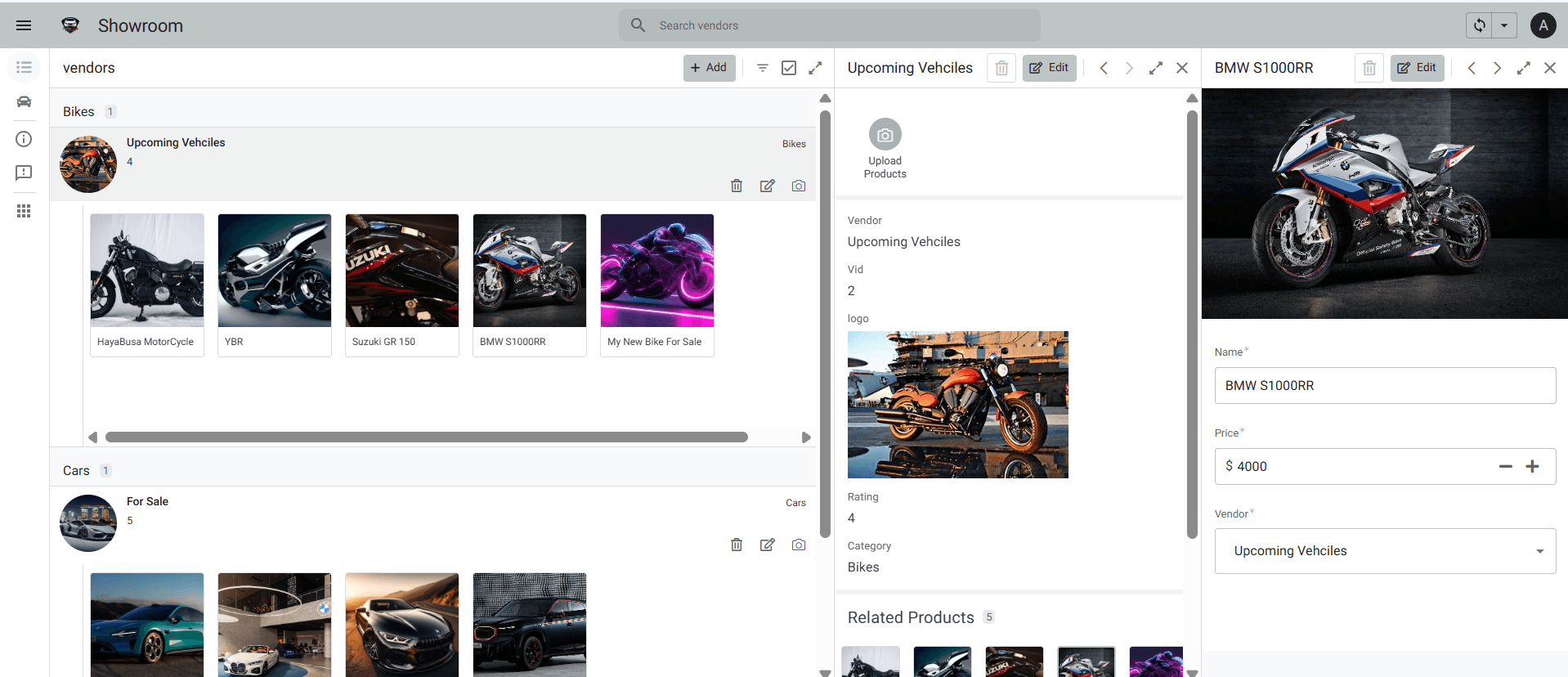Click the horizontal scrollbar left arrow
Image resolution: width=1568 pixels, height=677 pixels.
[92, 437]
